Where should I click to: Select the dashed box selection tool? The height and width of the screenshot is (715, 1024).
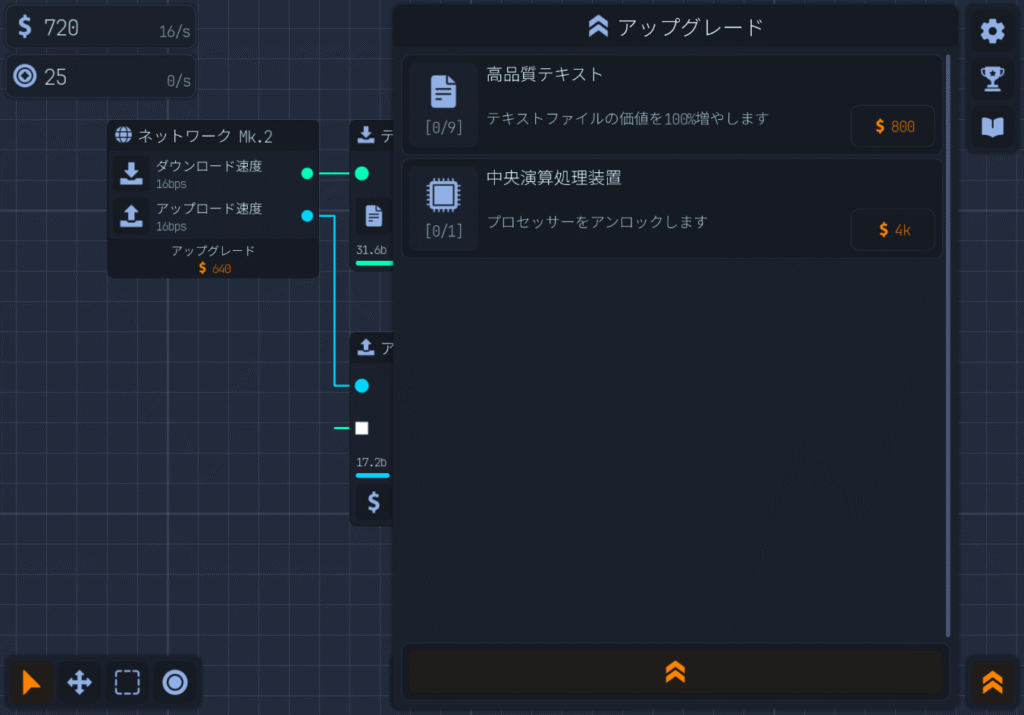pos(127,683)
